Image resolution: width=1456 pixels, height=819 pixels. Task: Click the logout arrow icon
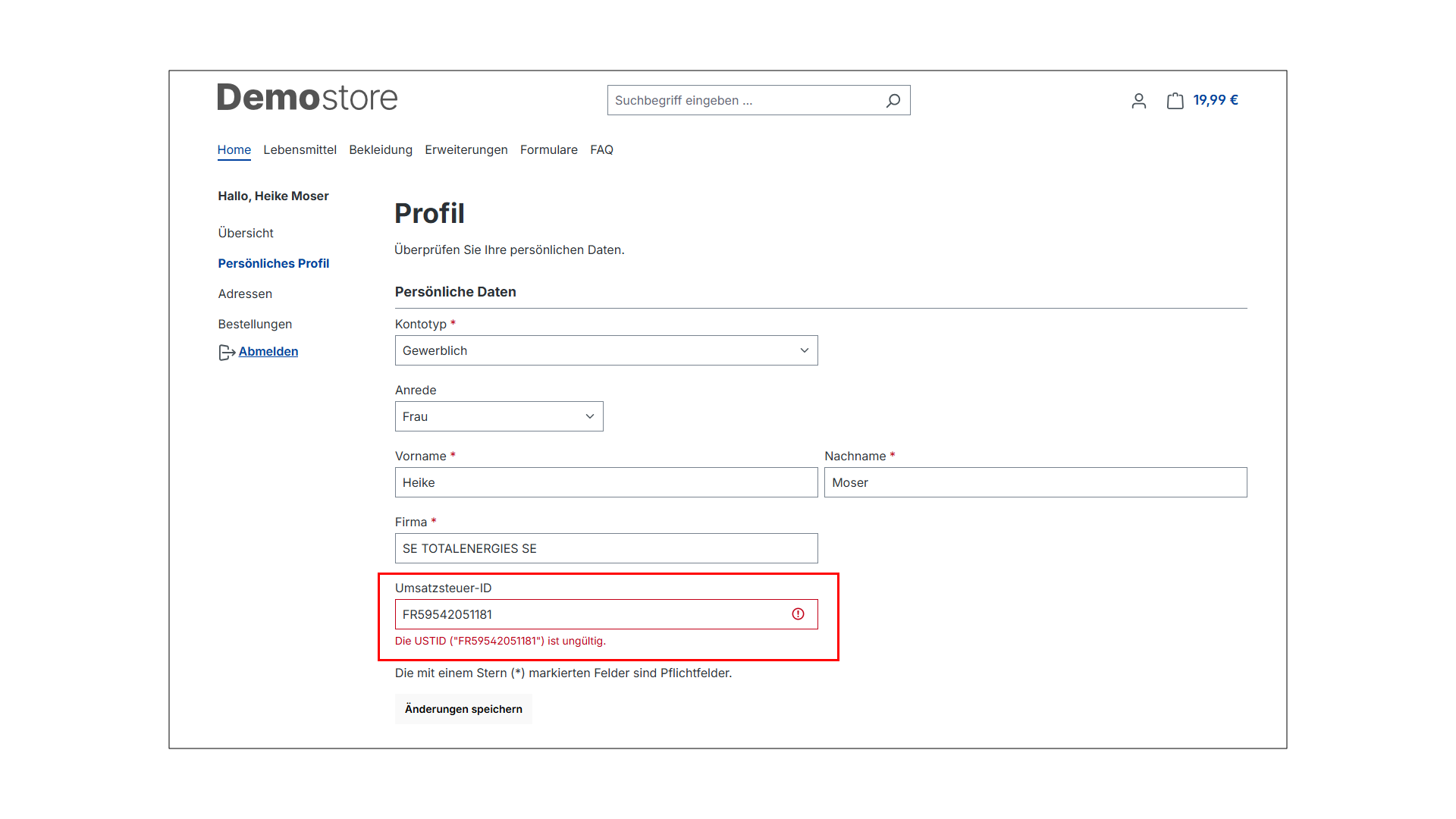coord(226,352)
